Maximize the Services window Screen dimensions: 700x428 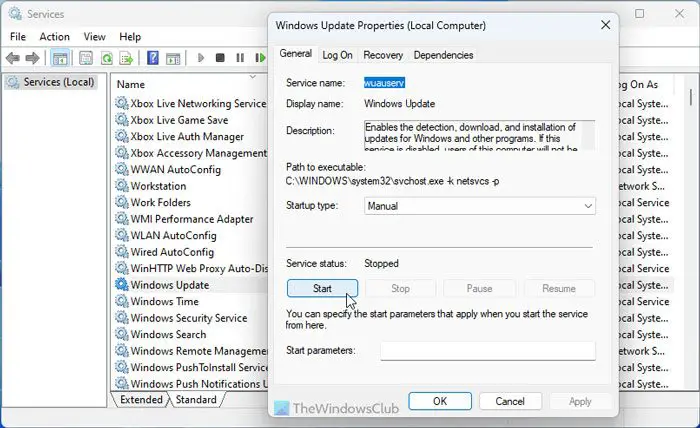pyautogui.click(x=639, y=14)
